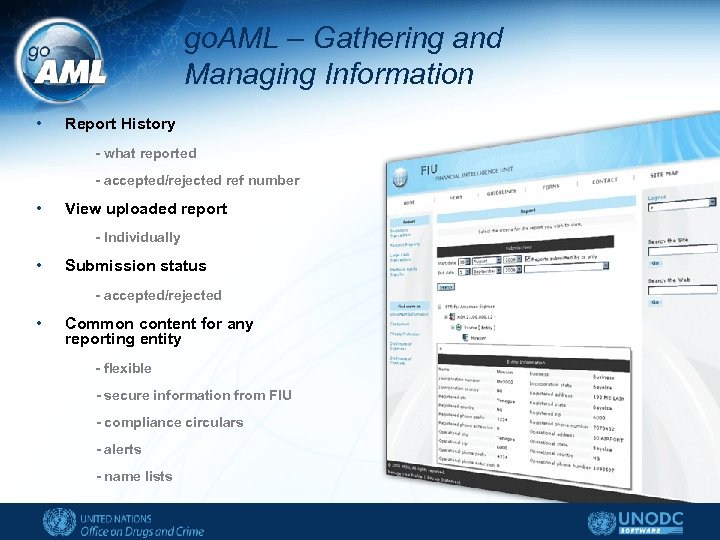Screen dimensions: 720x540
Task: Click the Search the Site text field
Action: [682, 250]
